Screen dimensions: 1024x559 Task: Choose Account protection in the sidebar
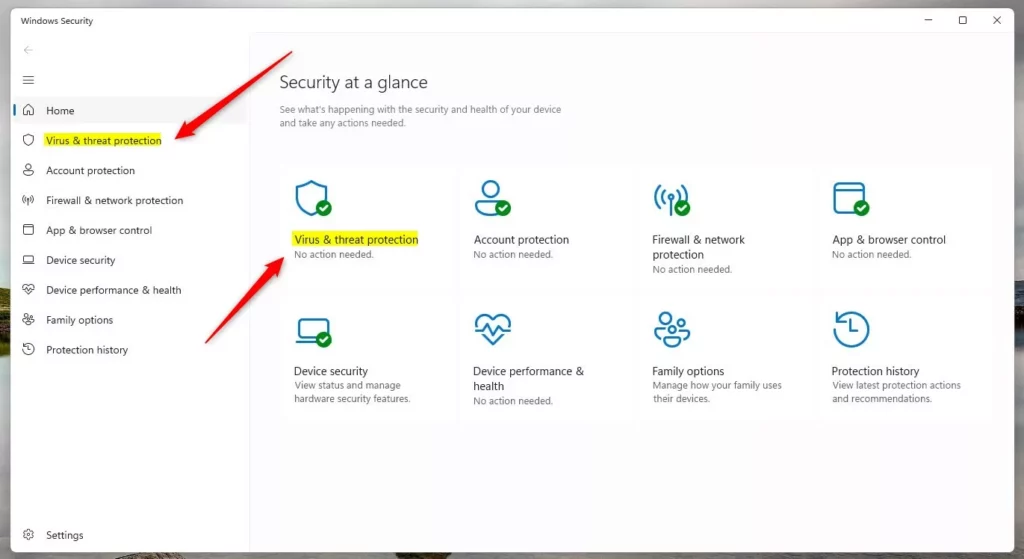click(90, 171)
